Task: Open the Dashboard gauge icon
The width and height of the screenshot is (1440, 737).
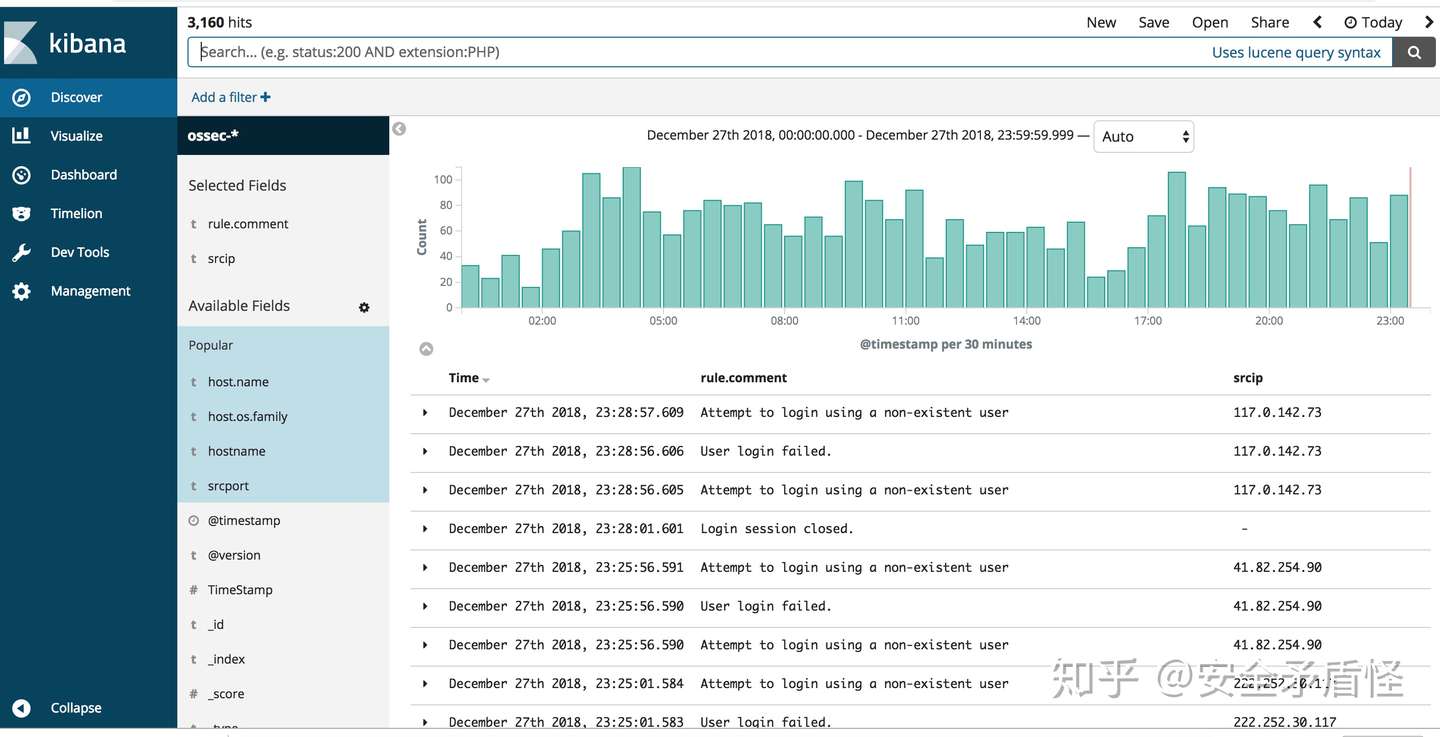Action: [21, 175]
